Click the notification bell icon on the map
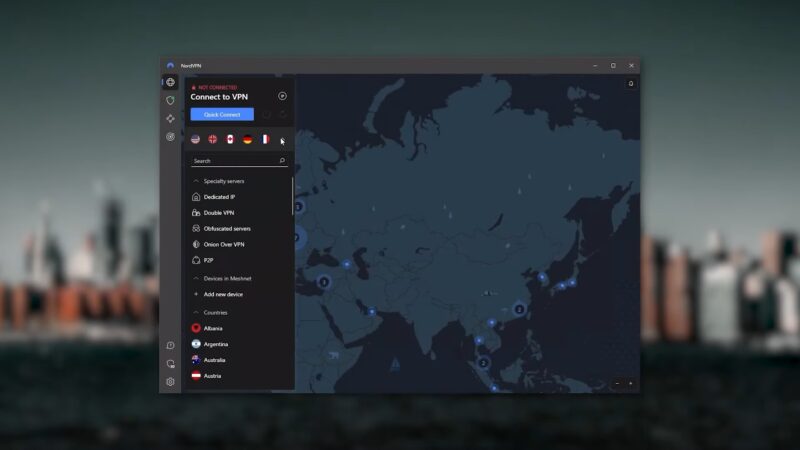The width and height of the screenshot is (800, 450). (631, 84)
